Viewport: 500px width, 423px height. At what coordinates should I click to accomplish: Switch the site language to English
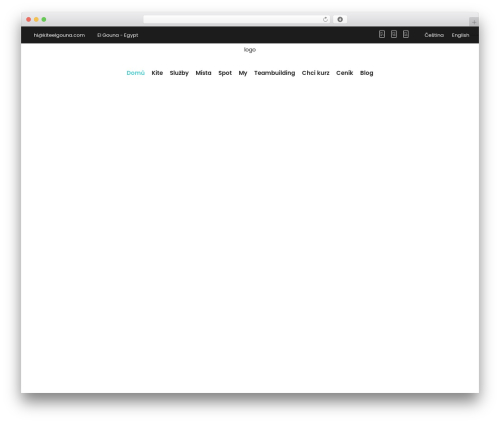point(460,35)
